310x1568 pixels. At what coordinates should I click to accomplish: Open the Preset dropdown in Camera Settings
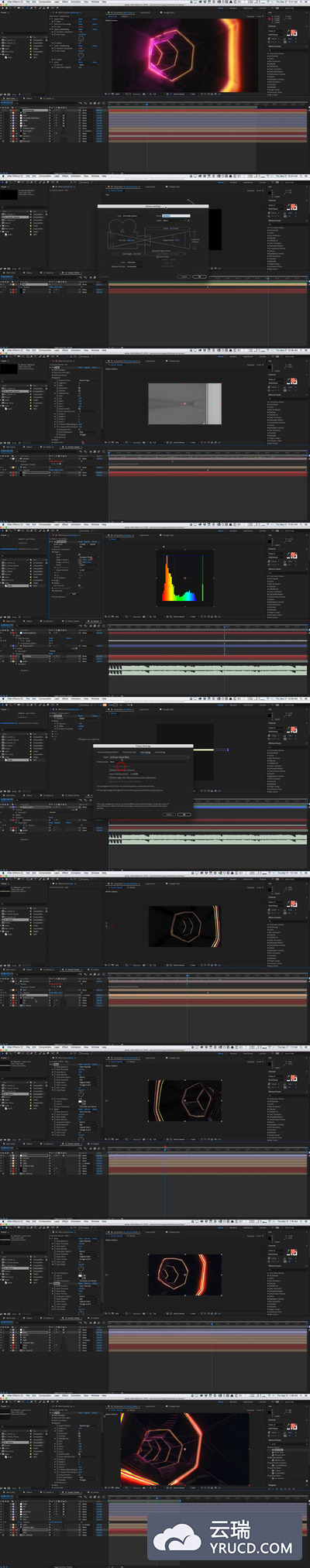[172, 220]
